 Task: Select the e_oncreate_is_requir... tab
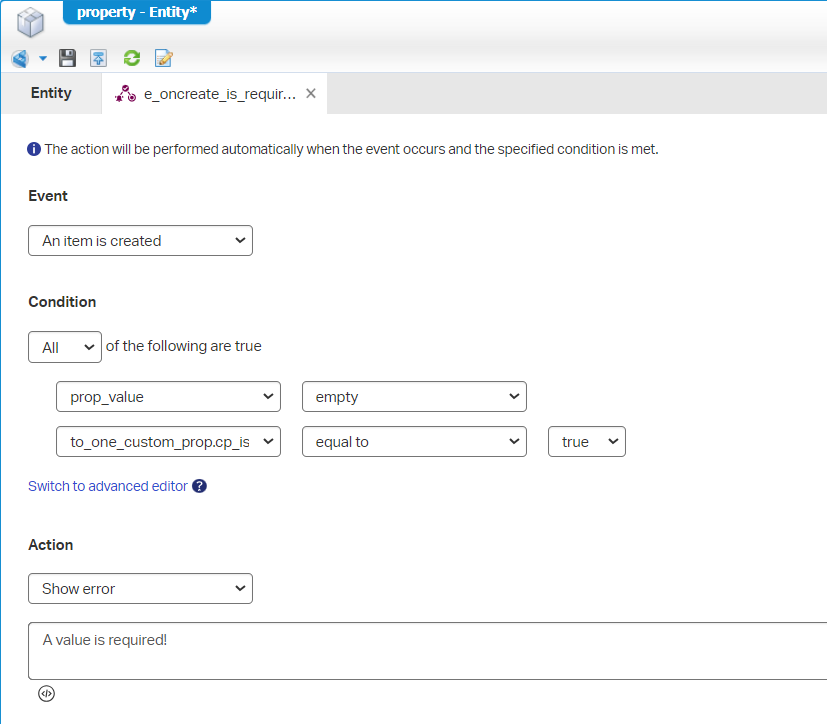click(208, 94)
